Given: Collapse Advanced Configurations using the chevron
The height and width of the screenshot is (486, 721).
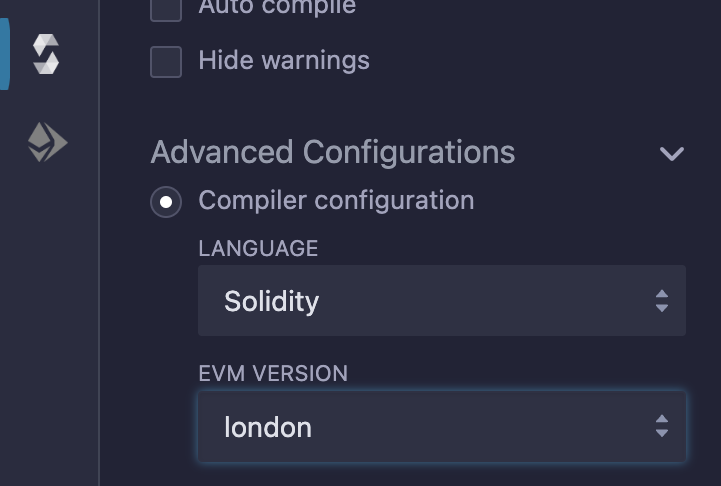Looking at the screenshot, I should pyautogui.click(x=672, y=154).
